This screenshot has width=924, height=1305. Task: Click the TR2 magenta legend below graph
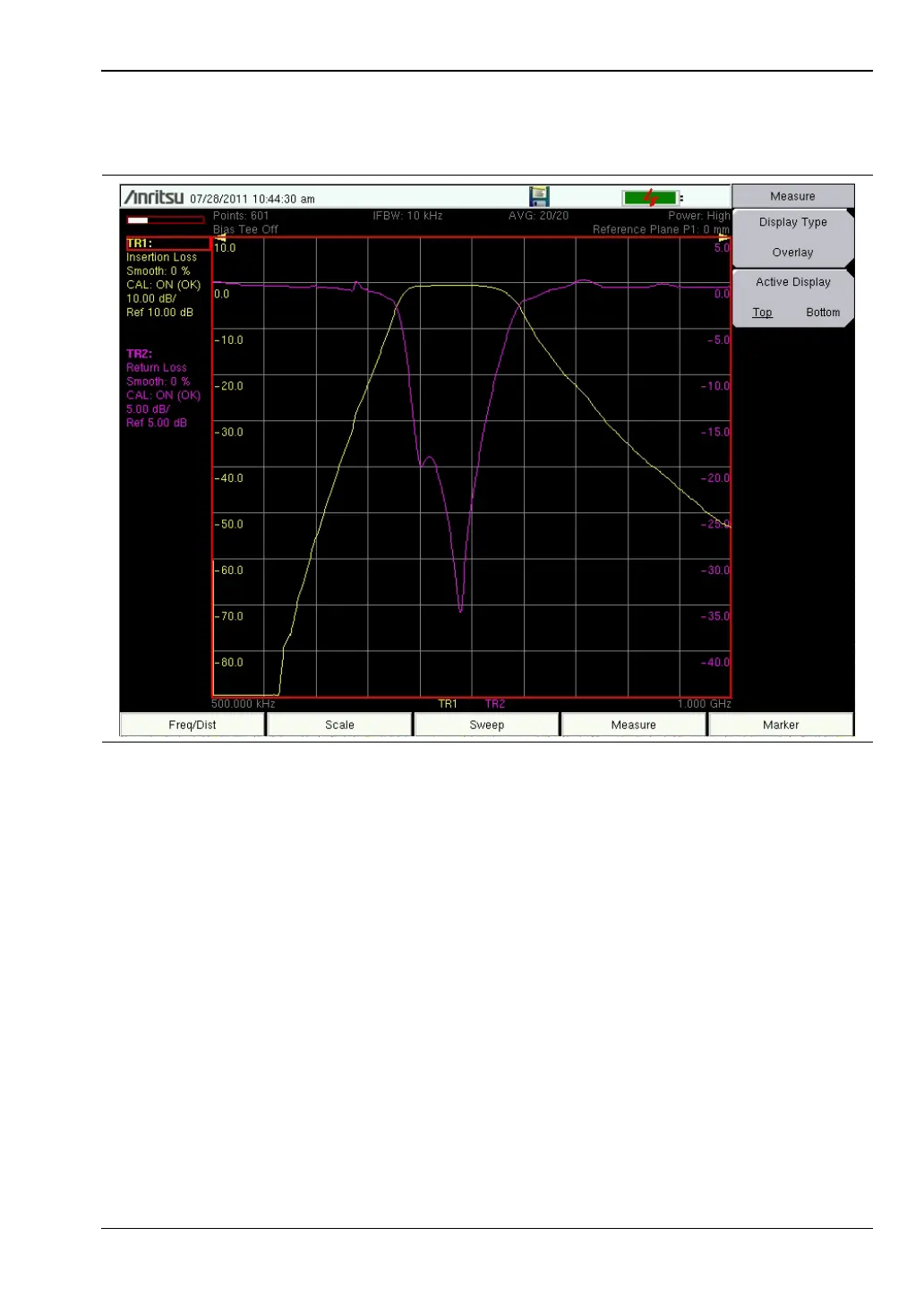[x=495, y=704]
